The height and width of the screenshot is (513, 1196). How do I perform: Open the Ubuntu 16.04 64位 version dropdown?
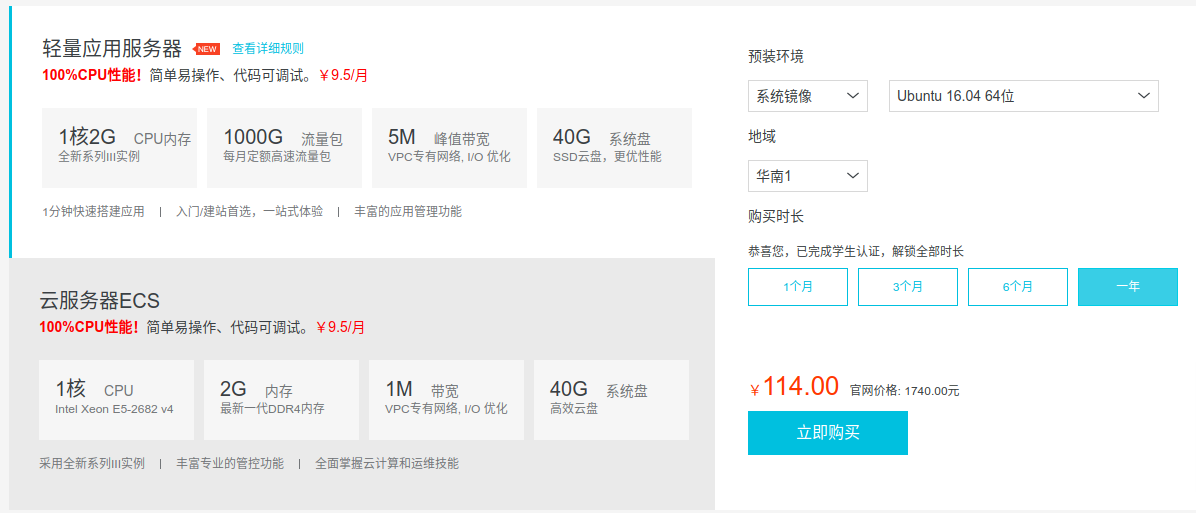click(1024, 96)
